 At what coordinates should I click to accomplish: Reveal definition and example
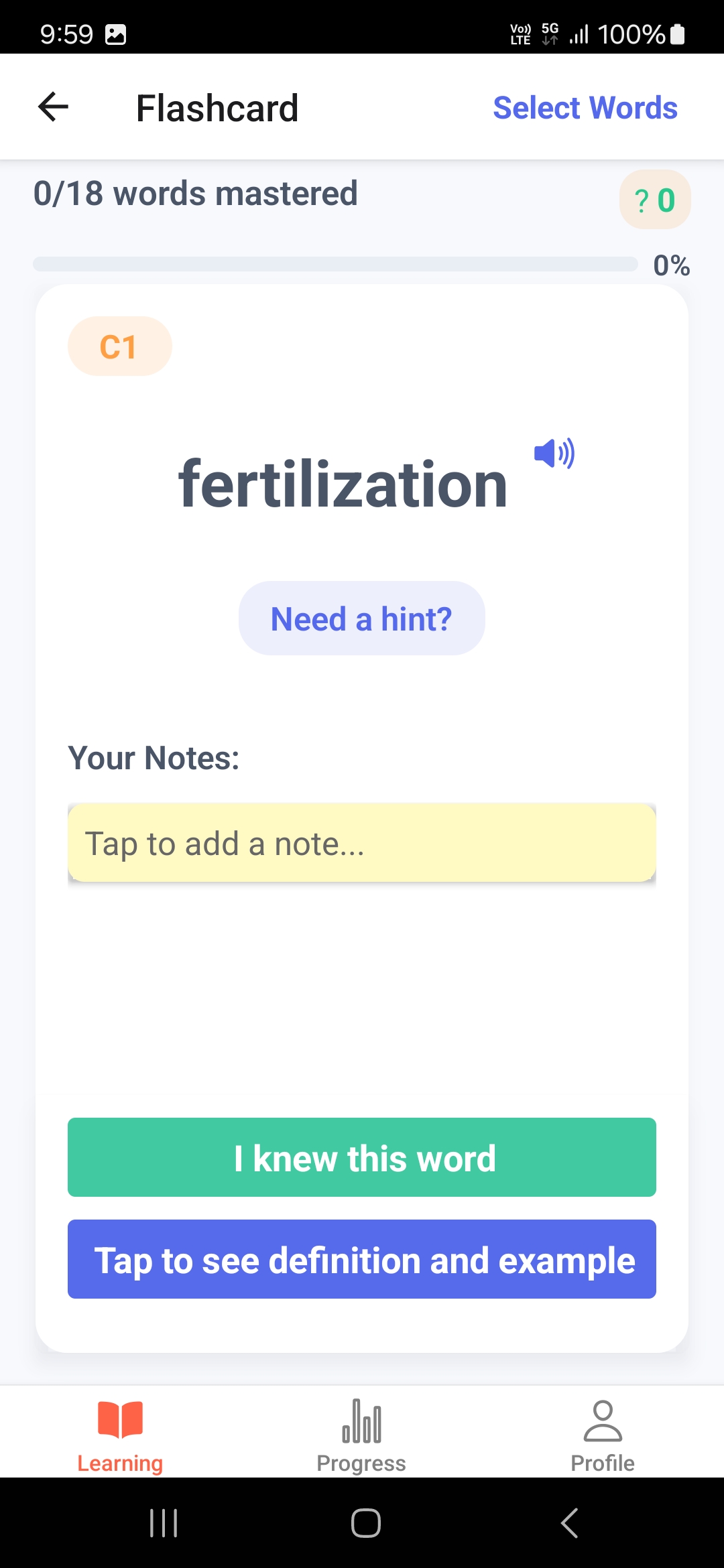click(x=362, y=1259)
